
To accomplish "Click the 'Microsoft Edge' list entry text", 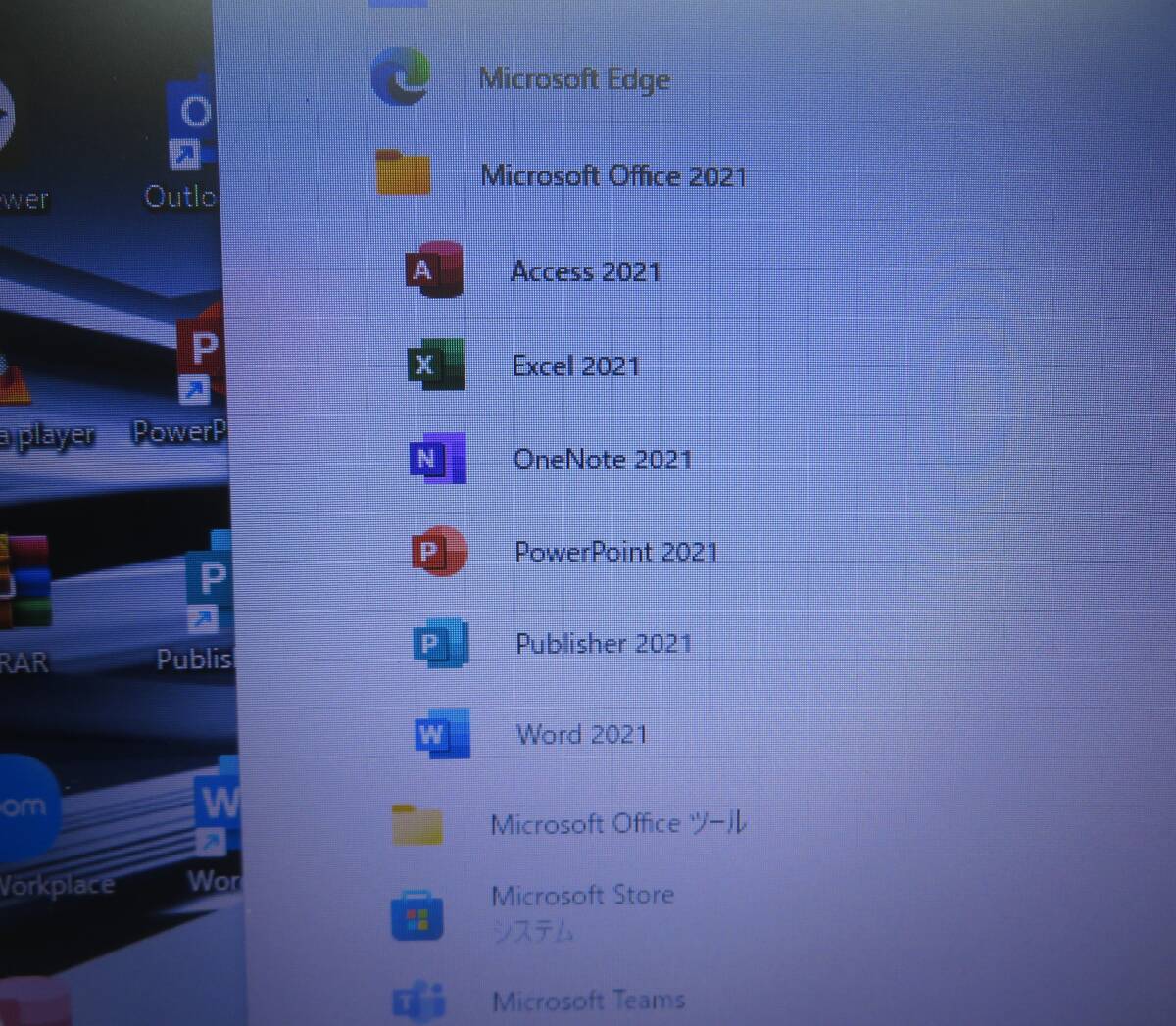I will click(x=575, y=78).
